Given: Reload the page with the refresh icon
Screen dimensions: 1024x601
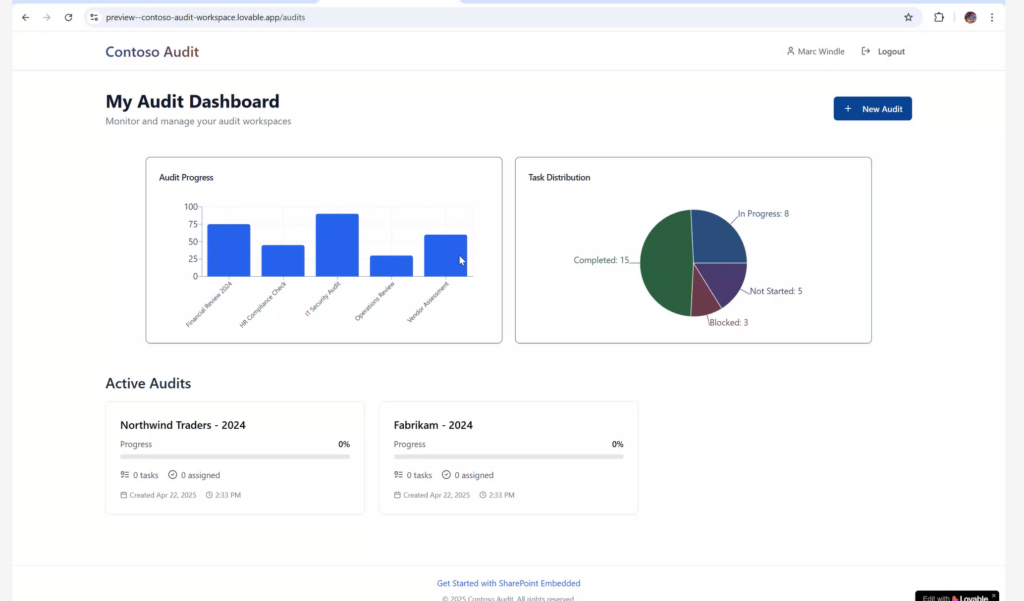Looking at the screenshot, I should pyautogui.click(x=69, y=18).
